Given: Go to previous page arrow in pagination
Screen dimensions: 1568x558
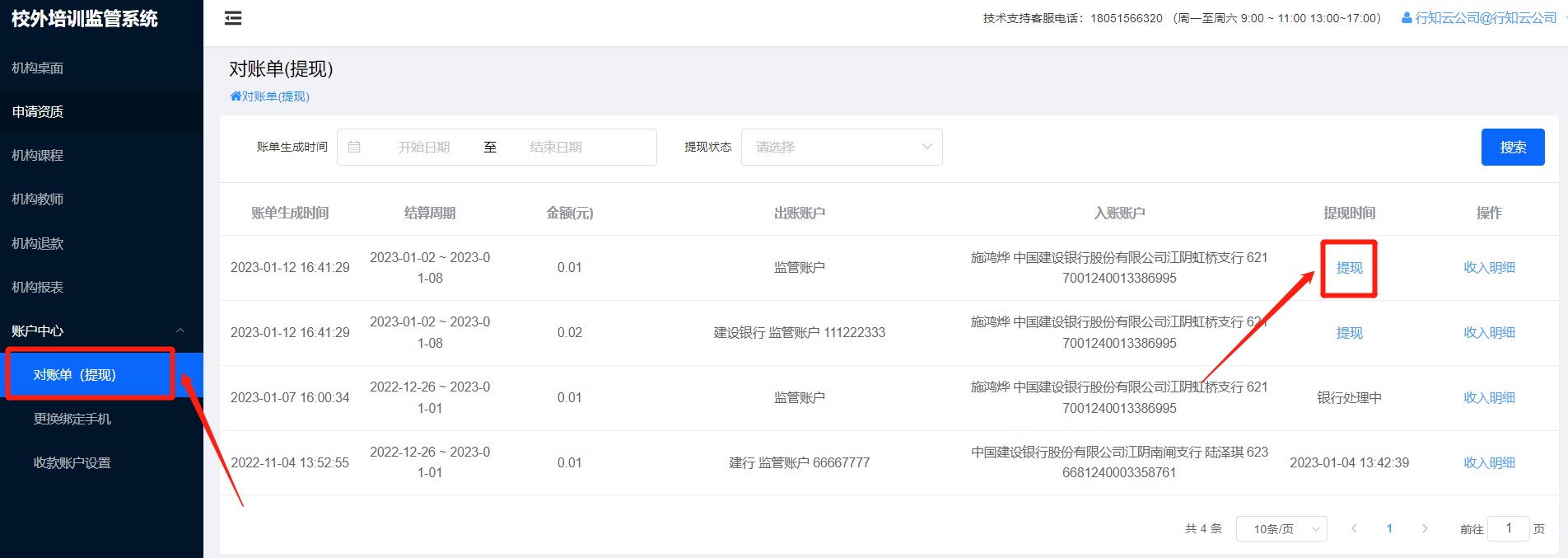Looking at the screenshot, I should click(x=1354, y=528).
